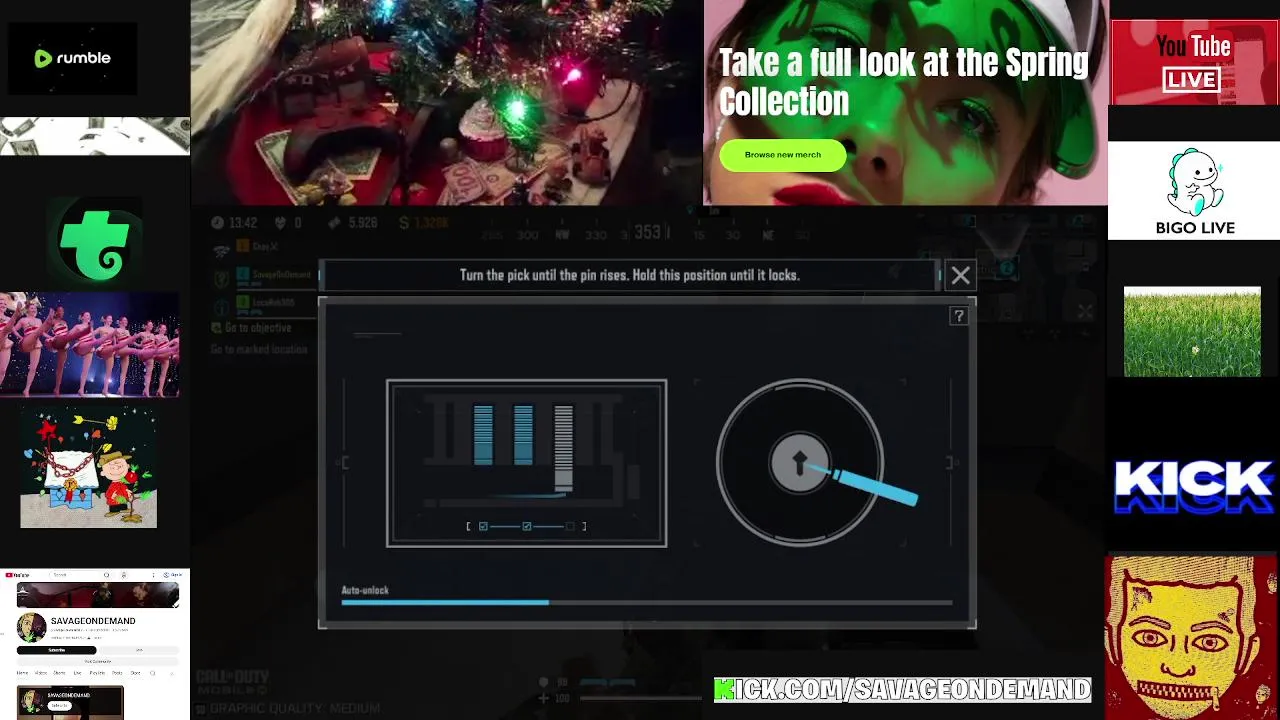Open the question mark help icon
The image size is (1280, 720).
pyautogui.click(x=958, y=316)
